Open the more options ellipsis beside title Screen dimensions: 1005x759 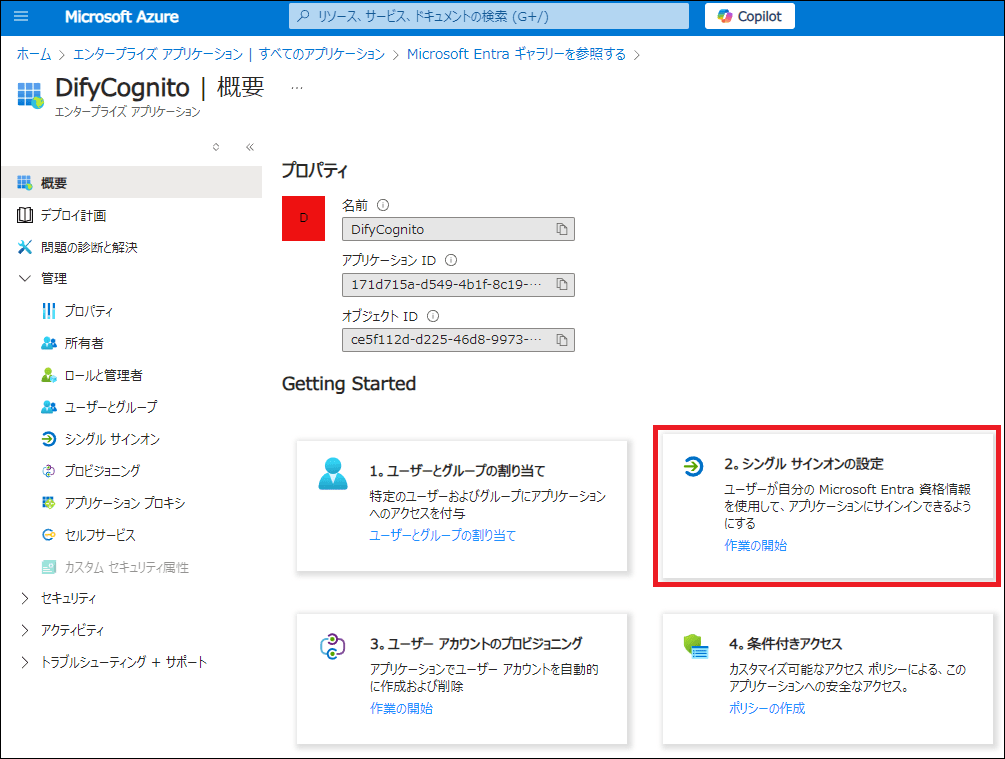pyautogui.click(x=296, y=87)
